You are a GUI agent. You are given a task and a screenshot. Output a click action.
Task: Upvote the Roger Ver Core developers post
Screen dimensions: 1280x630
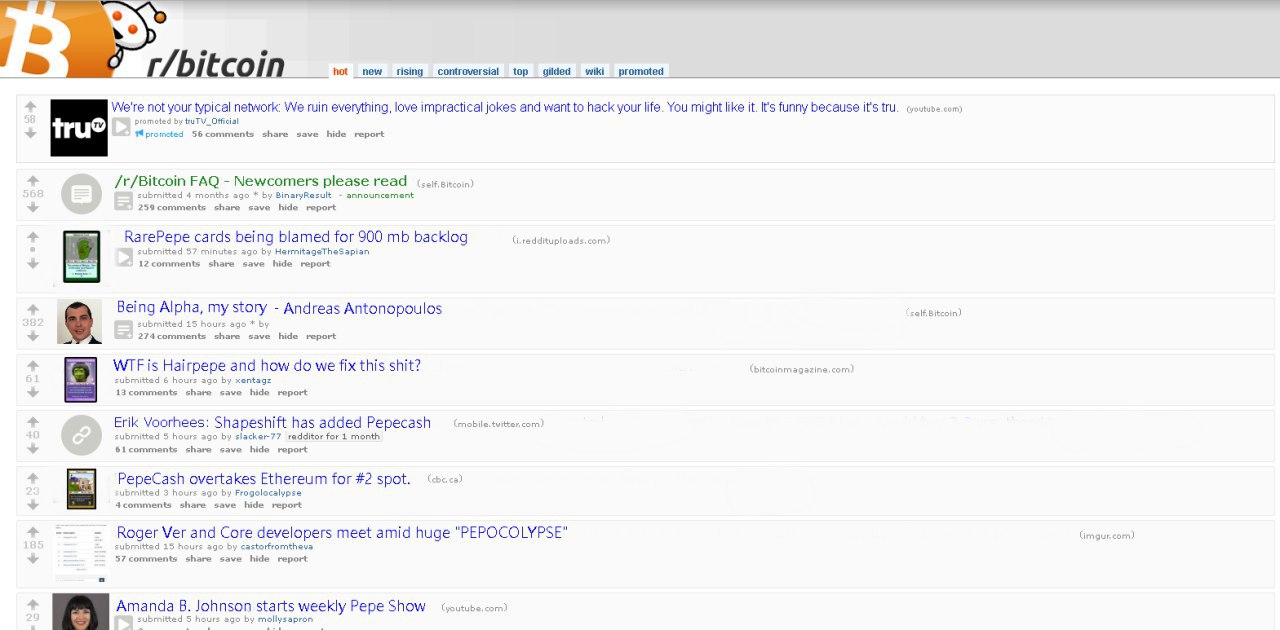click(x=32, y=532)
